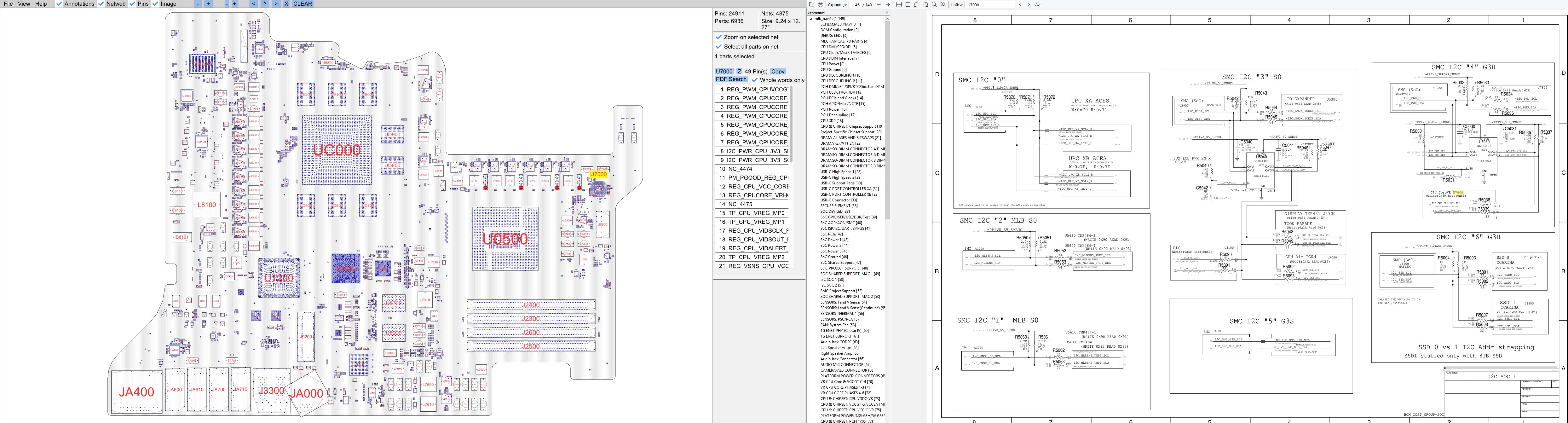The image size is (1568, 423).
Task: Open the File menu in the board viewer
Action: (x=9, y=4)
